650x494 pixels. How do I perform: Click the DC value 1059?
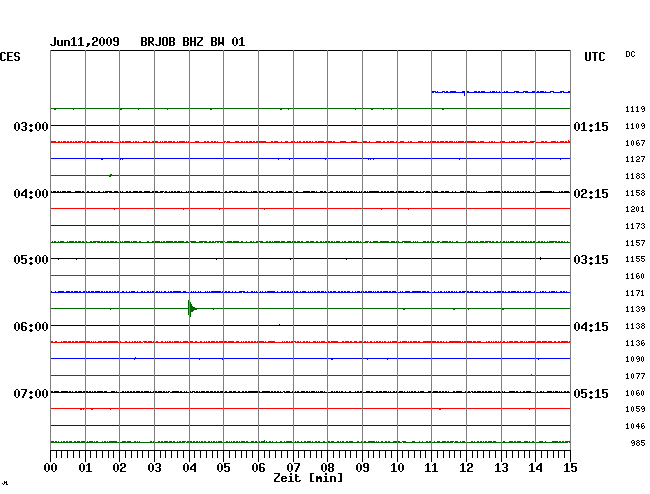pyautogui.click(x=635, y=409)
